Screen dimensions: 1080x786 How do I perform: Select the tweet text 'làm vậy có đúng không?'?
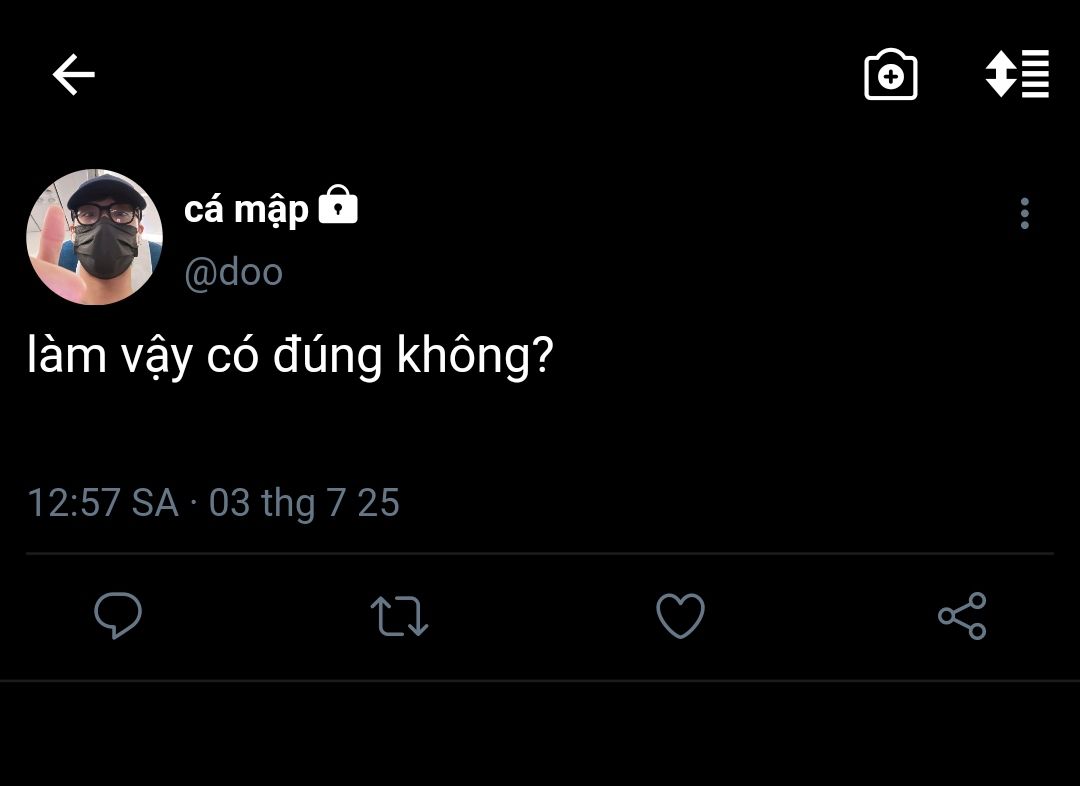pyautogui.click(x=290, y=357)
